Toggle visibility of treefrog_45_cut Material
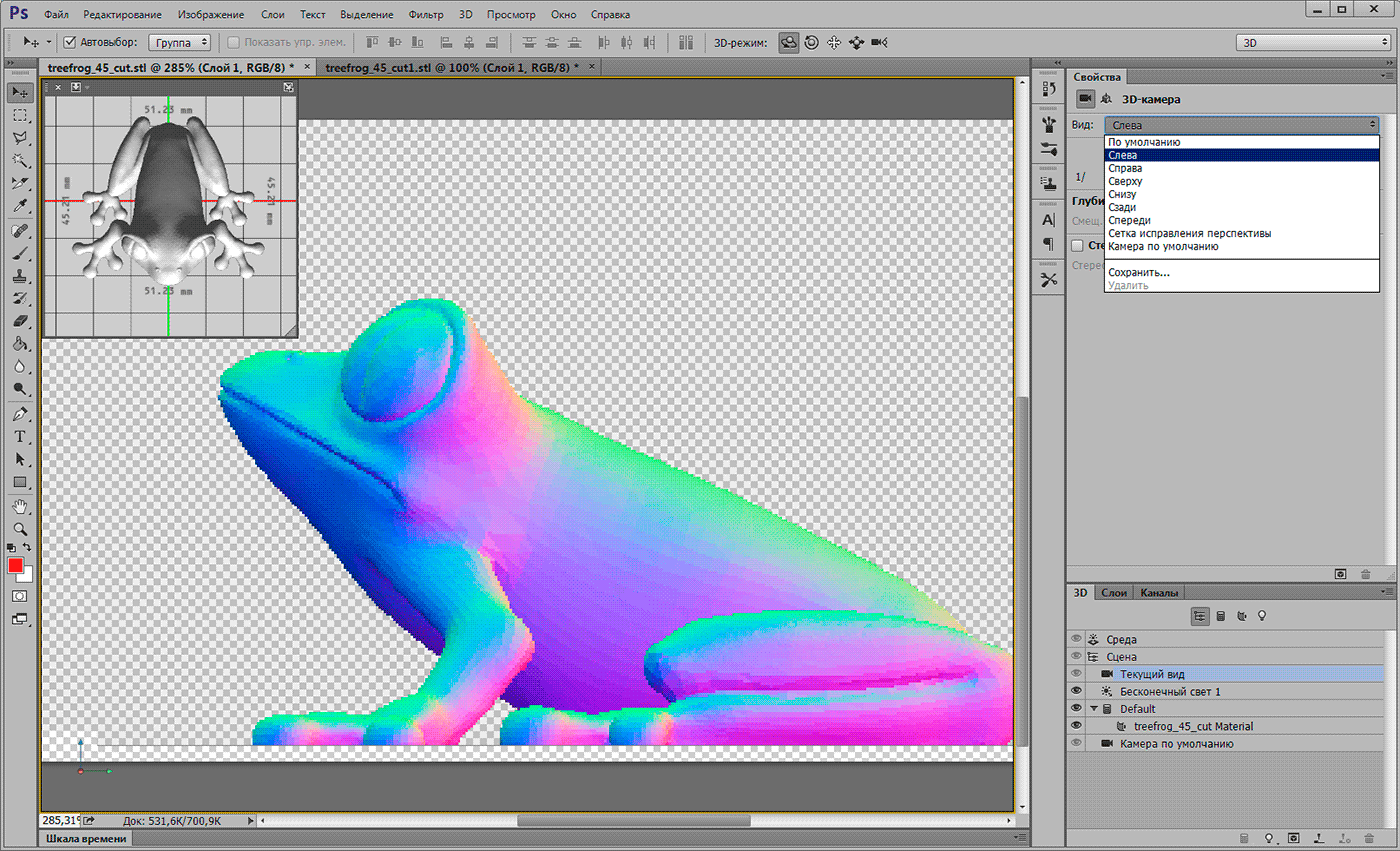Image resolution: width=1400 pixels, height=851 pixels. 1076,726
